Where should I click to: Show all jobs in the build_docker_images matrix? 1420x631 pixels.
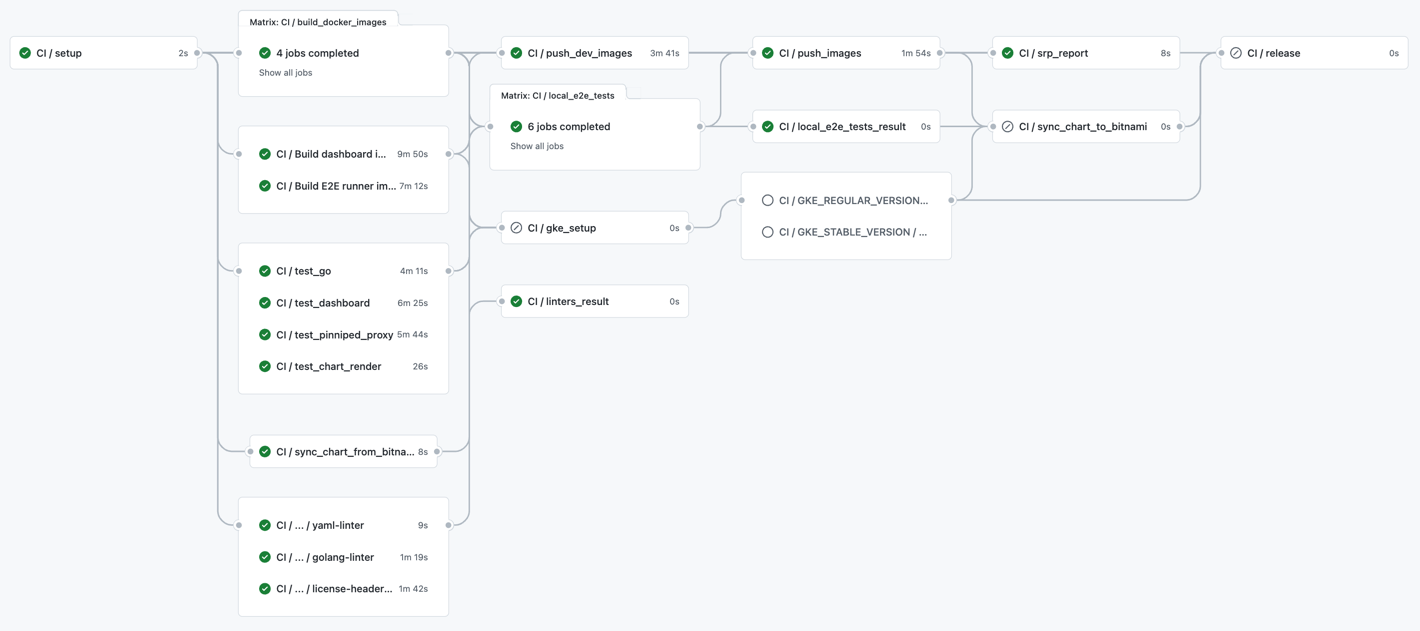tap(284, 72)
